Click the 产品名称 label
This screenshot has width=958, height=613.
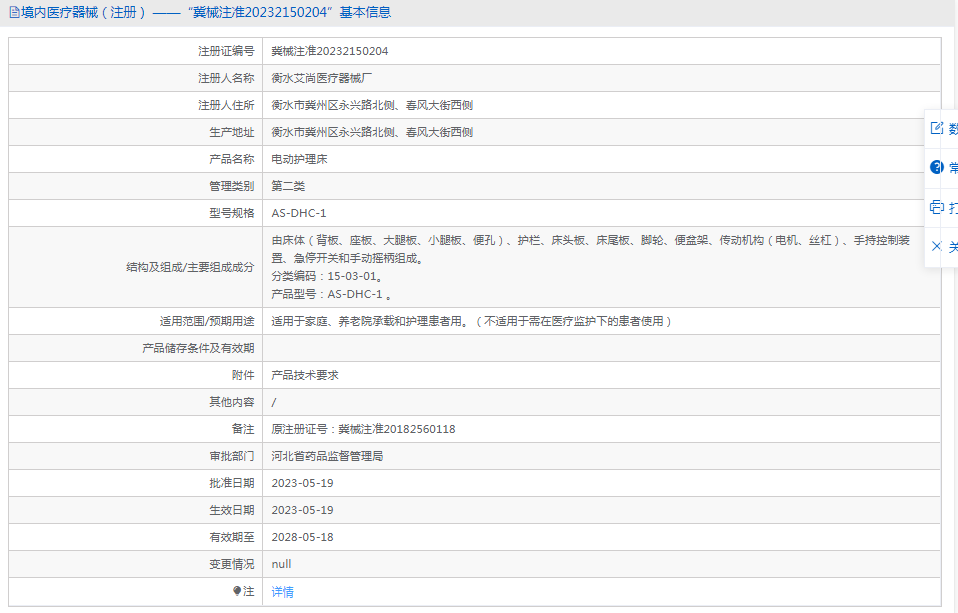pyautogui.click(x=232, y=159)
